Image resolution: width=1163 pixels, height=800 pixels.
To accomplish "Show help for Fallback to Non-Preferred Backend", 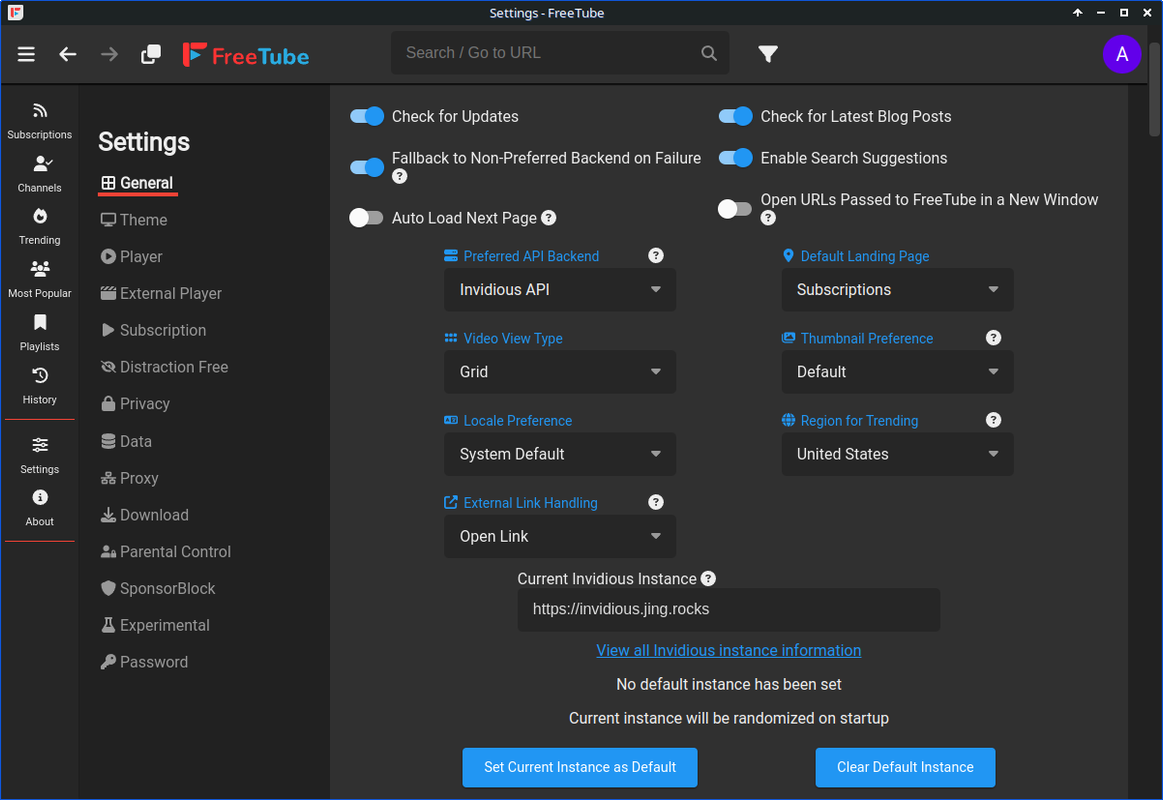I will (x=400, y=176).
